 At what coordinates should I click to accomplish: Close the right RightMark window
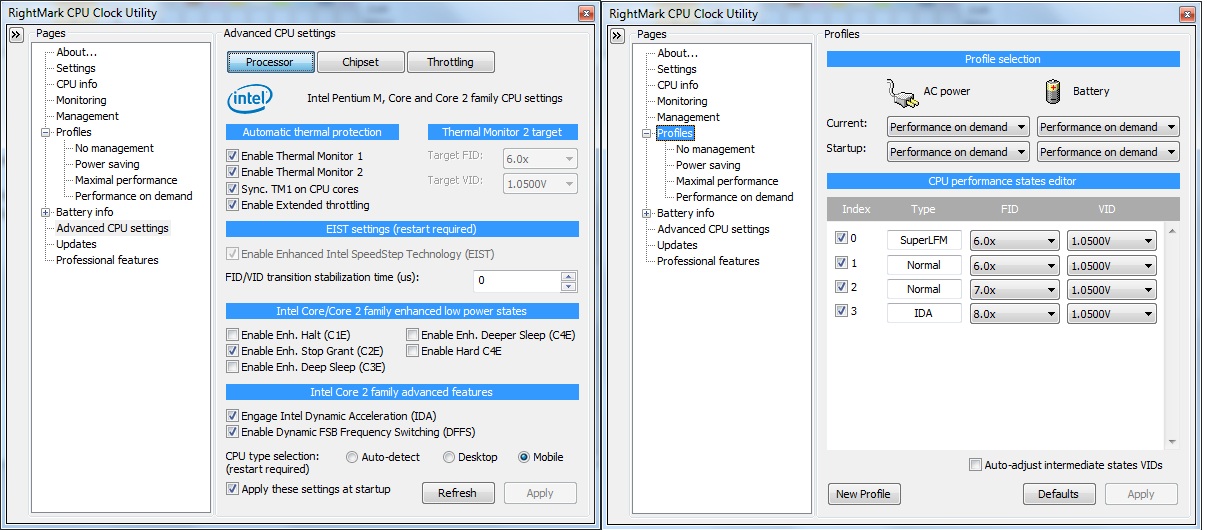pos(1186,13)
